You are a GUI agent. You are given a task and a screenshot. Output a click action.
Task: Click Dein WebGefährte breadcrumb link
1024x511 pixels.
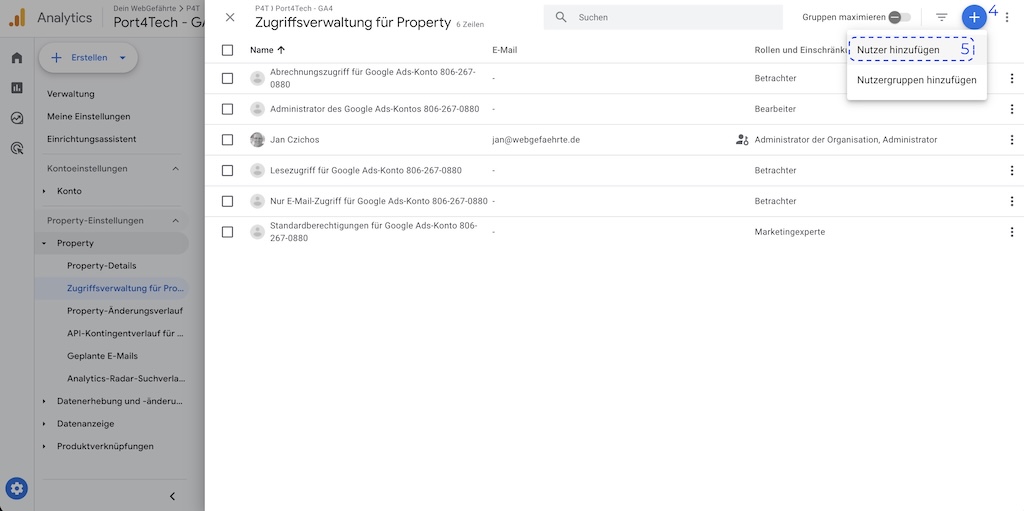144,7
